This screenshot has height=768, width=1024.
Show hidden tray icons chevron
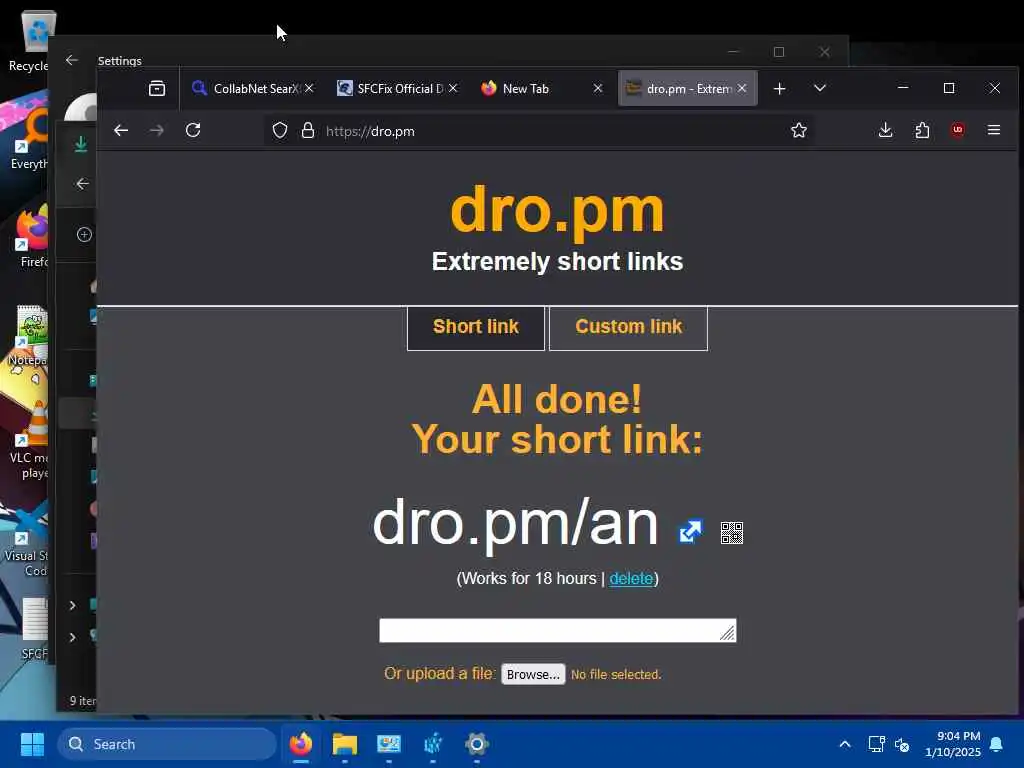(844, 744)
